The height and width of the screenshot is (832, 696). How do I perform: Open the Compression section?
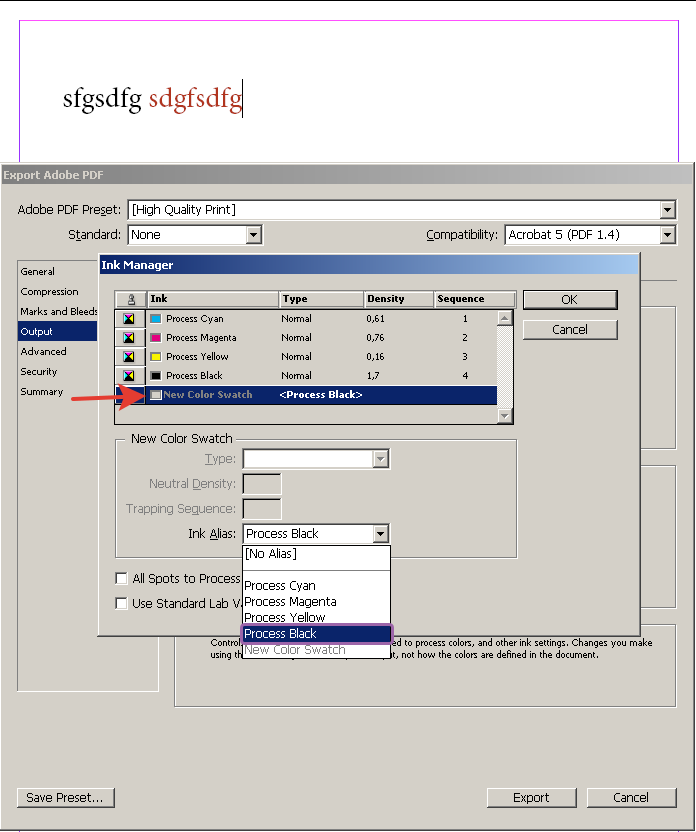(57, 292)
